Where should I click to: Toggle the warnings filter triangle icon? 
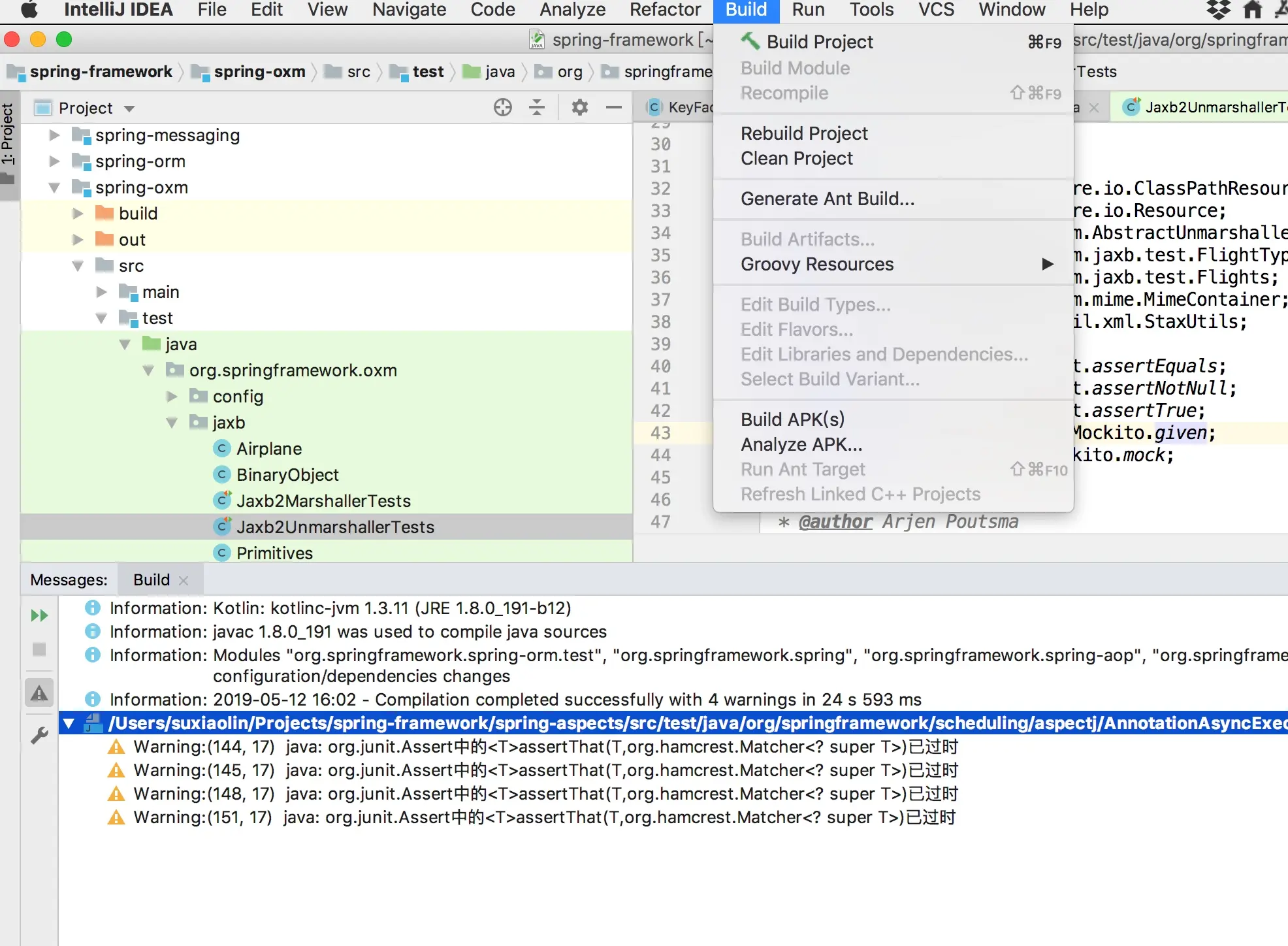point(39,693)
